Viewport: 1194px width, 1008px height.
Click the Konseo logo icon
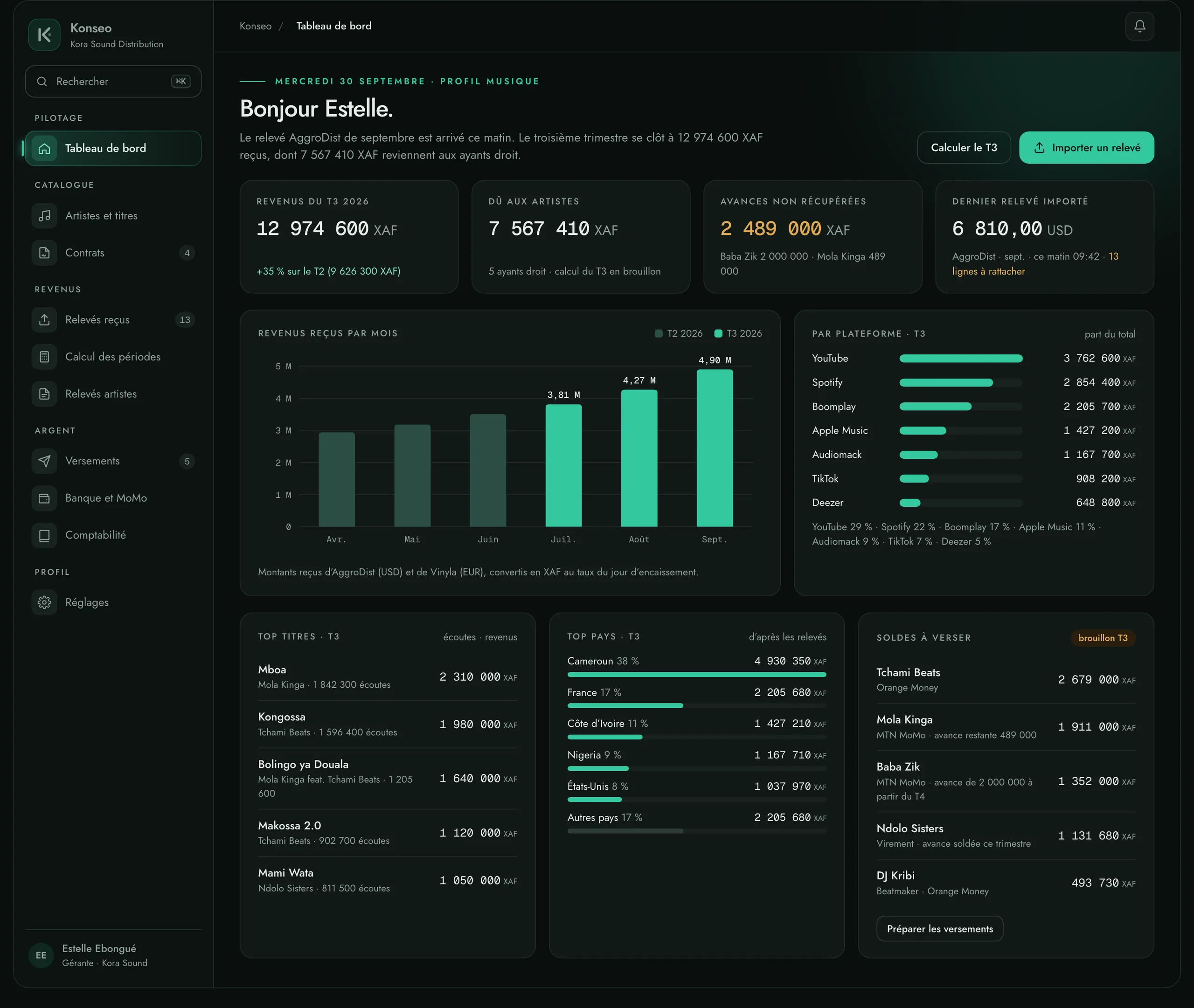tap(44, 35)
